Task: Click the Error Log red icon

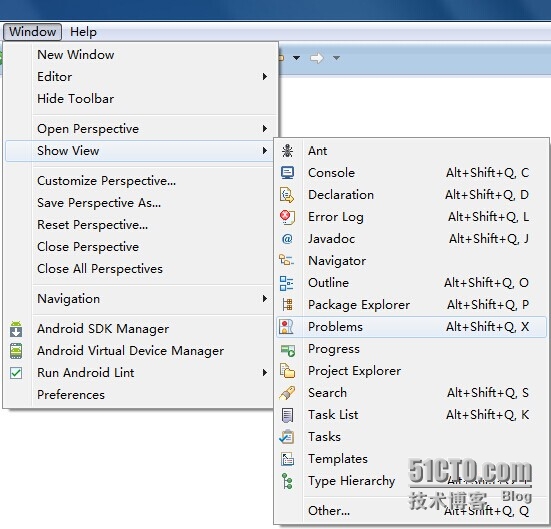Action: coord(287,217)
